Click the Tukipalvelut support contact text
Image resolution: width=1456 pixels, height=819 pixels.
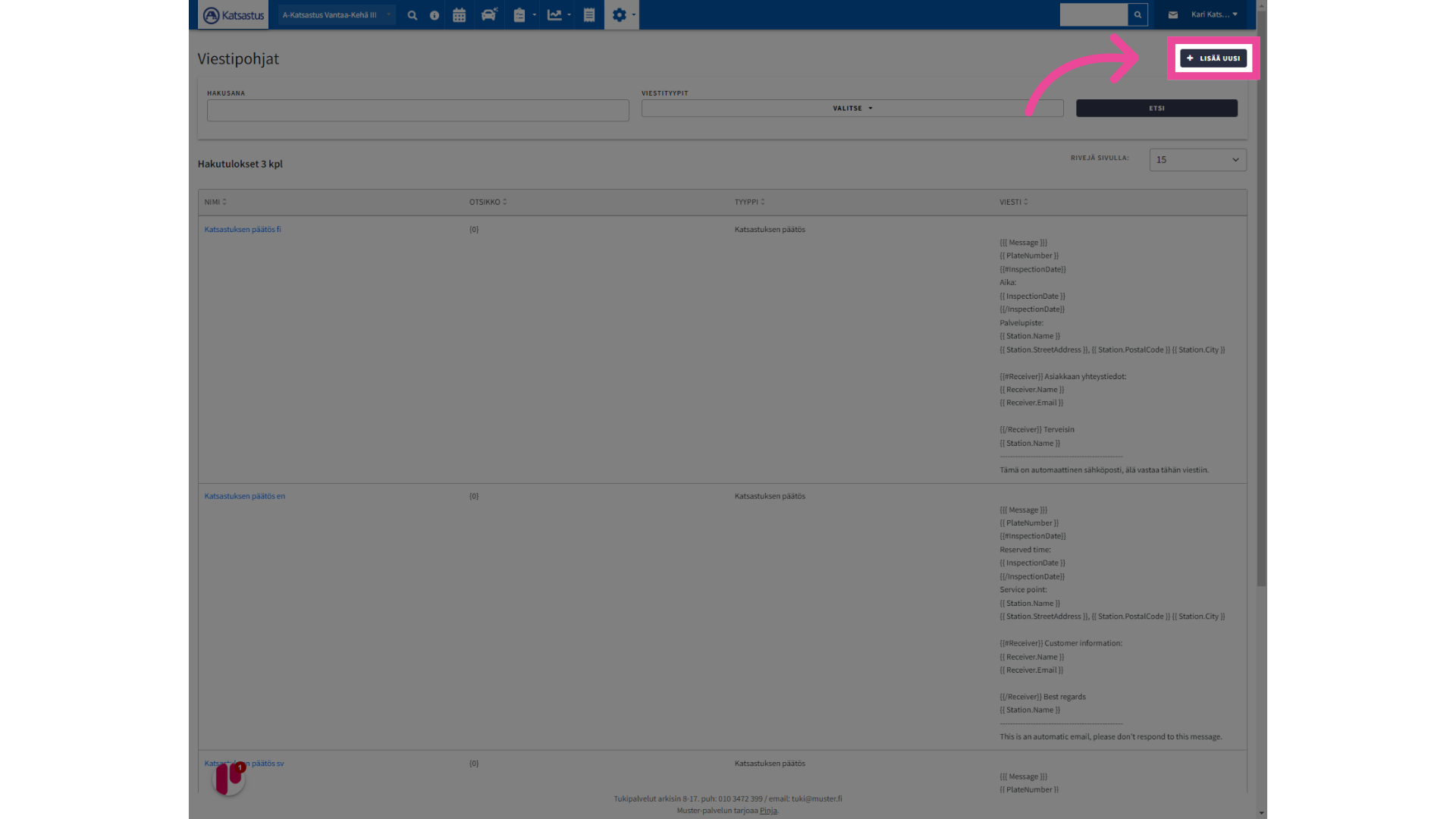[x=728, y=799]
